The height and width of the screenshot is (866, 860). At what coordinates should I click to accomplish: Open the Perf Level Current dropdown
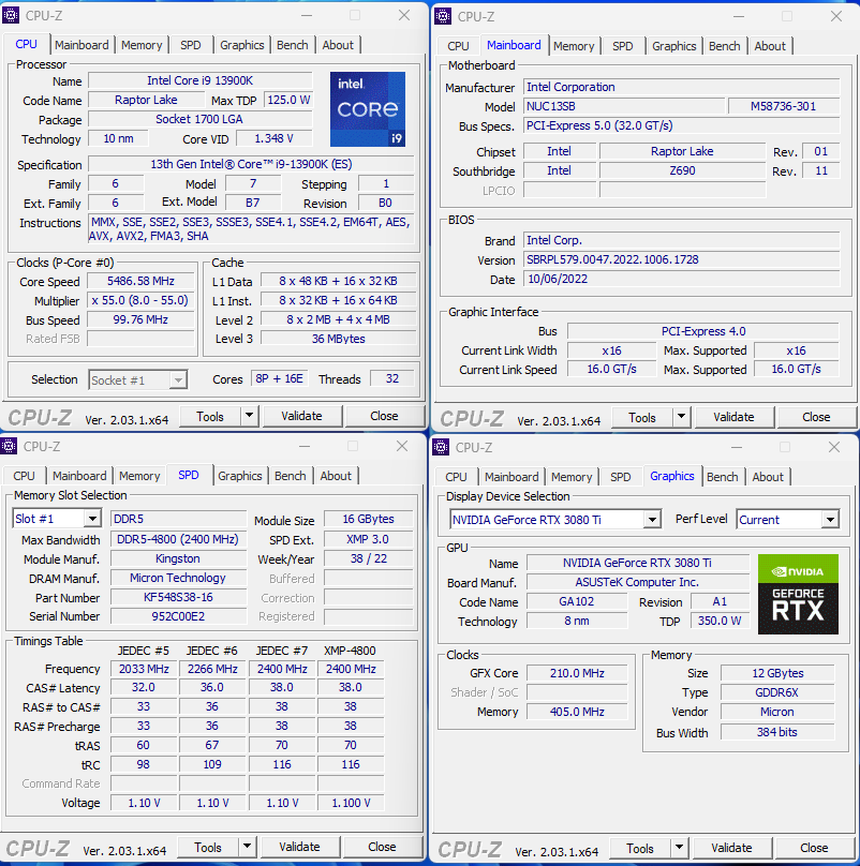pyautogui.click(x=829, y=520)
